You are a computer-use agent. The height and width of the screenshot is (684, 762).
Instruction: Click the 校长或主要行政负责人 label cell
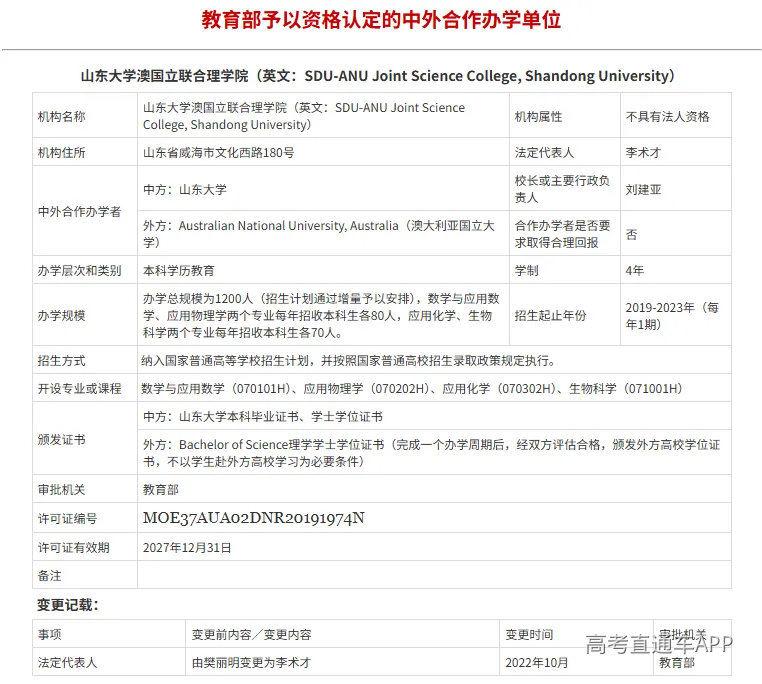pyautogui.click(x=565, y=188)
